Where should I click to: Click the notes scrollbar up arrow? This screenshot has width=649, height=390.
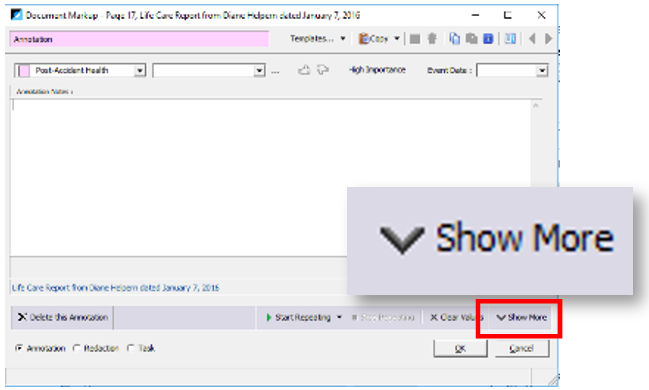pos(536,106)
